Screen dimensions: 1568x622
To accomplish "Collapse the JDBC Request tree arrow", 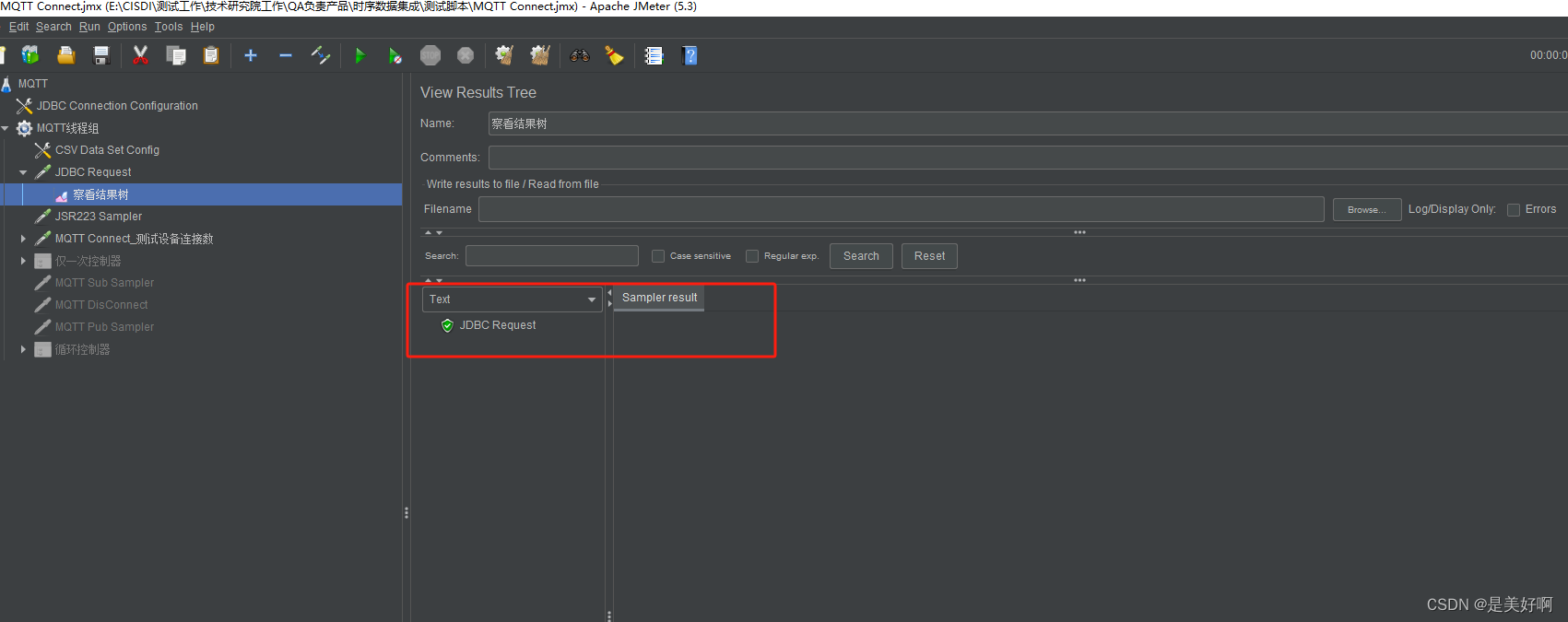I will 23,172.
